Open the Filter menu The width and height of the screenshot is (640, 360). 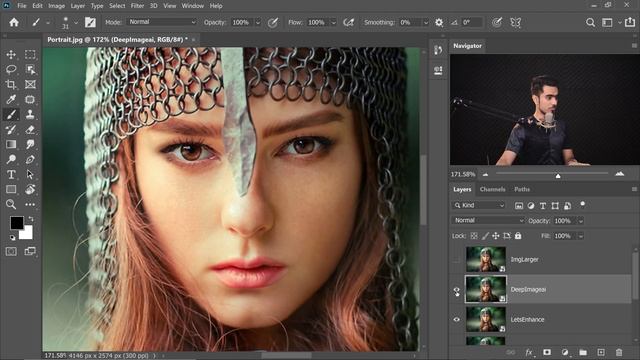(137, 6)
